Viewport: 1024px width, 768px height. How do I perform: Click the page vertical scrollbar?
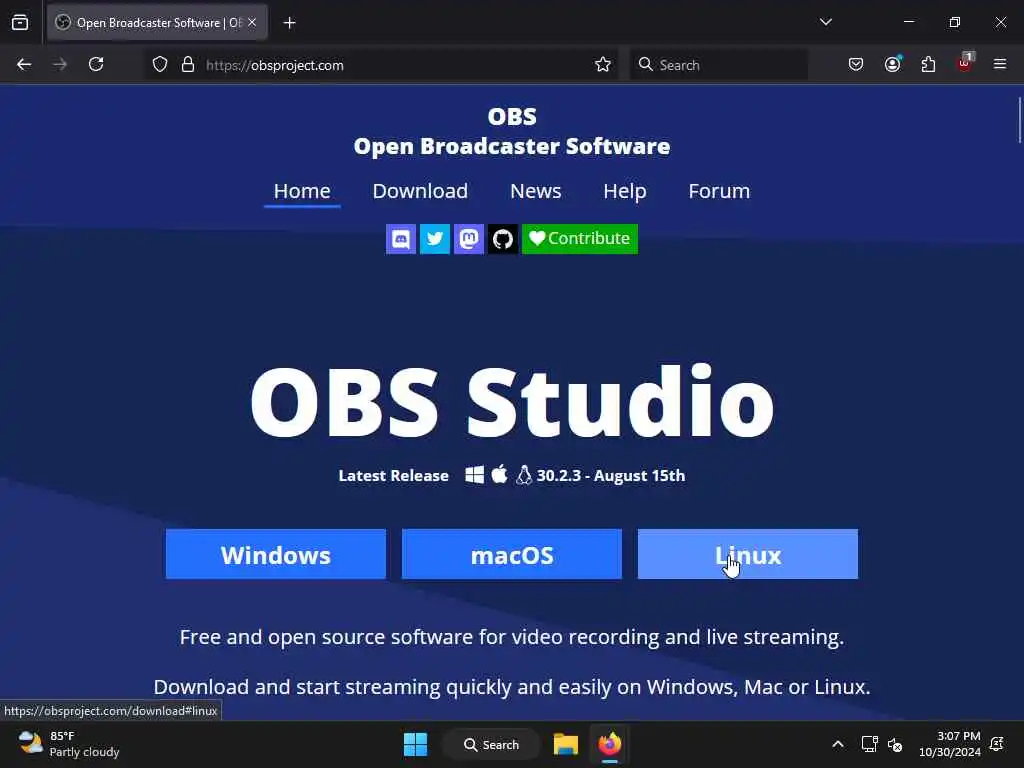(x=1019, y=120)
